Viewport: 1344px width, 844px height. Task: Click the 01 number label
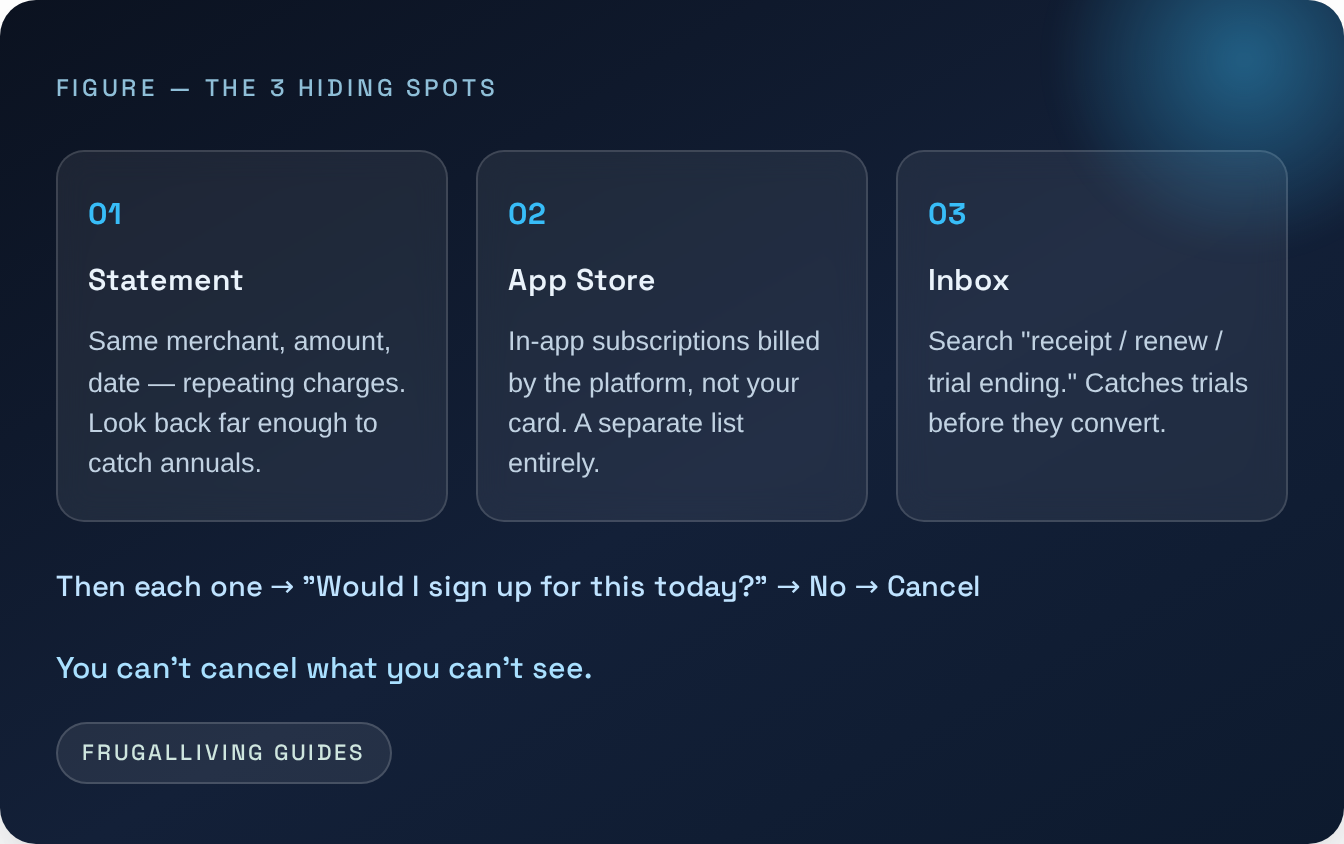point(105,214)
